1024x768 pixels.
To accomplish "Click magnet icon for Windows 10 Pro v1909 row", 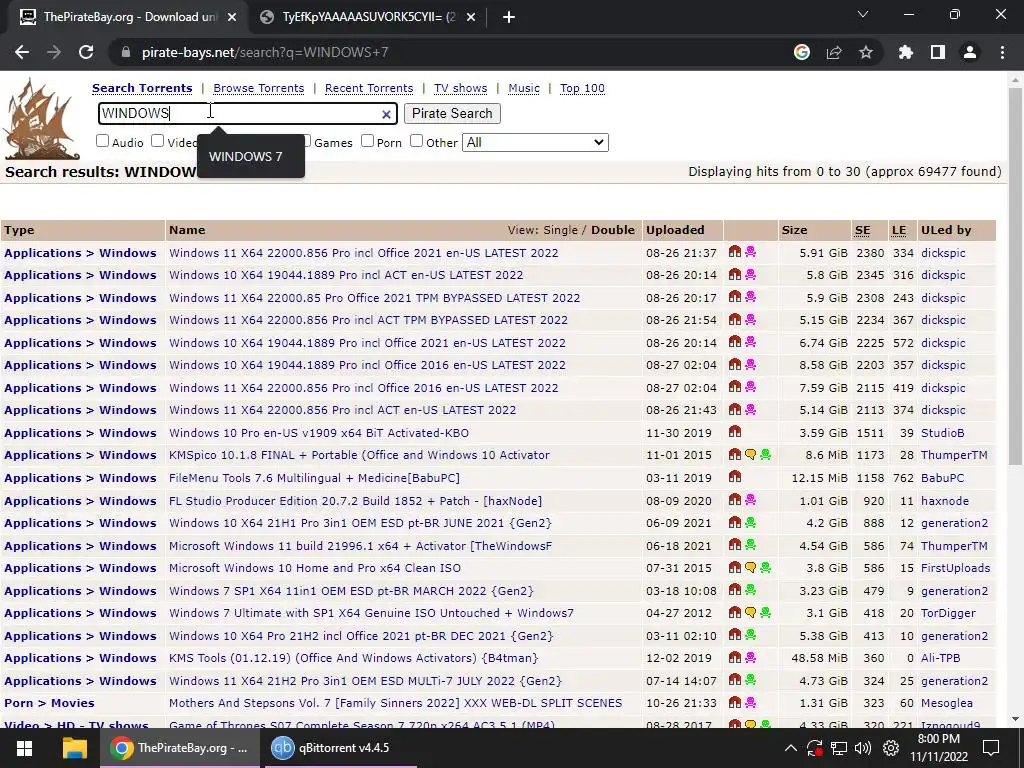I will [735, 432].
